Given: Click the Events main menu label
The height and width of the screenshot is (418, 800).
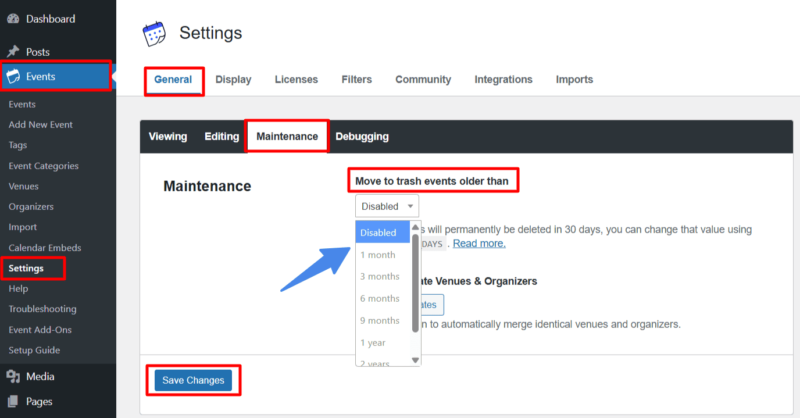Looking at the screenshot, I should point(40,77).
